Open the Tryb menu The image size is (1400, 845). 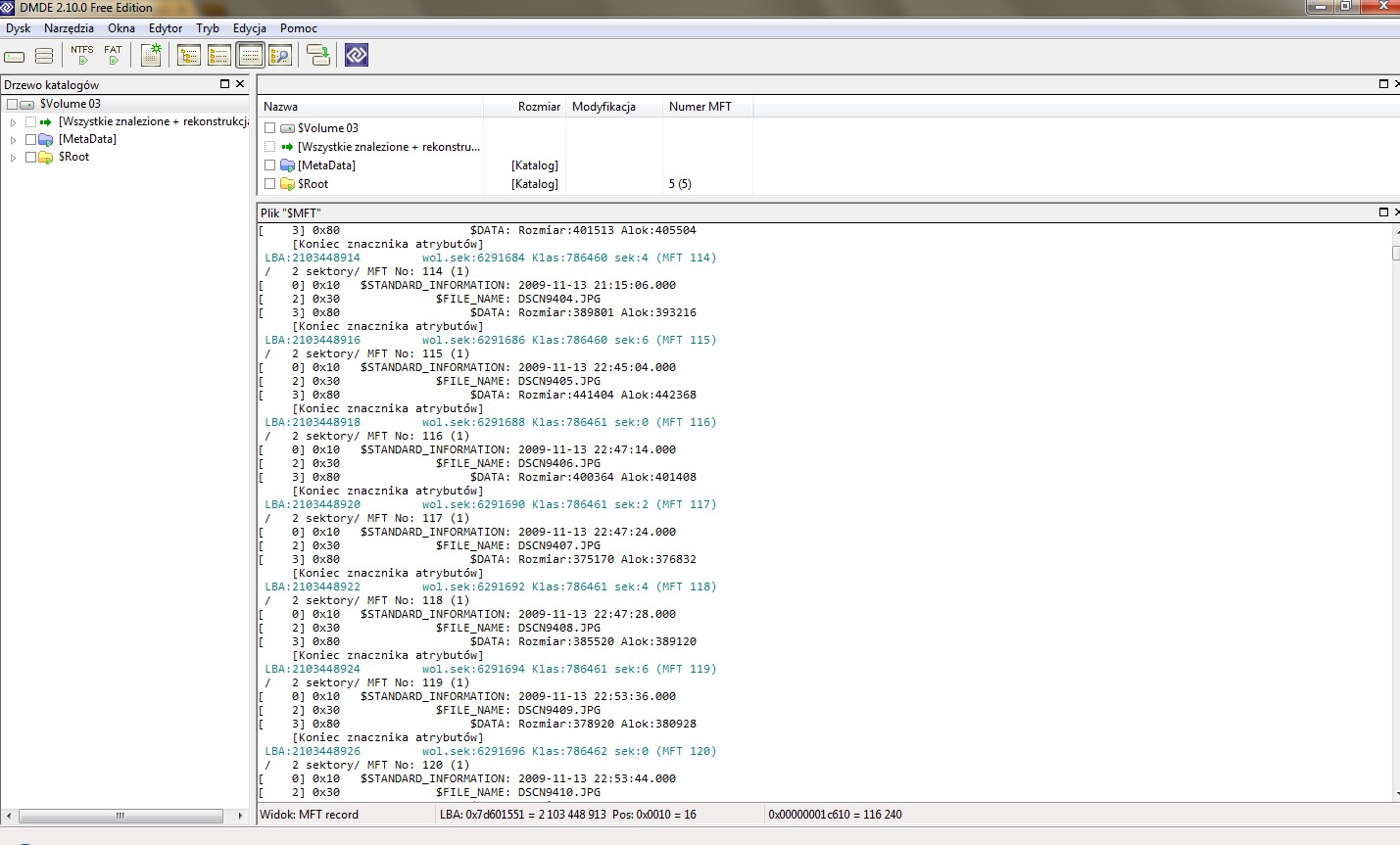pos(208,28)
